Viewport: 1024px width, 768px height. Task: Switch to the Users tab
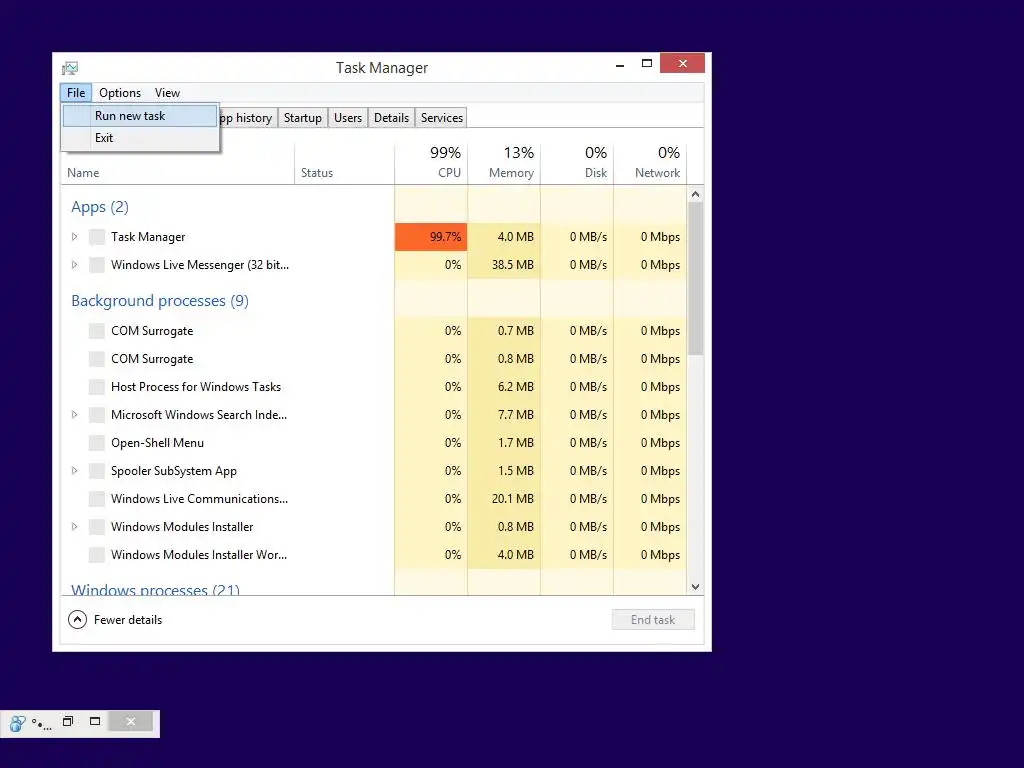[x=348, y=118]
